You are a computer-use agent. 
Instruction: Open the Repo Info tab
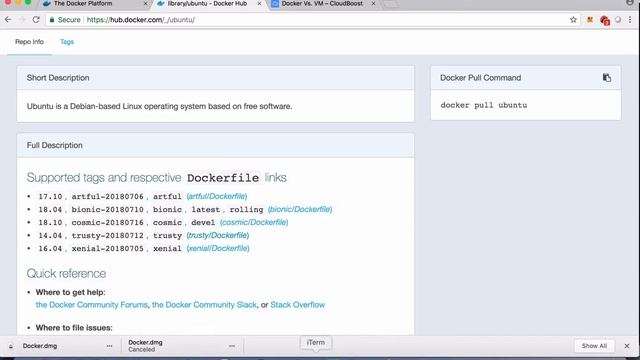tap(29, 42)
